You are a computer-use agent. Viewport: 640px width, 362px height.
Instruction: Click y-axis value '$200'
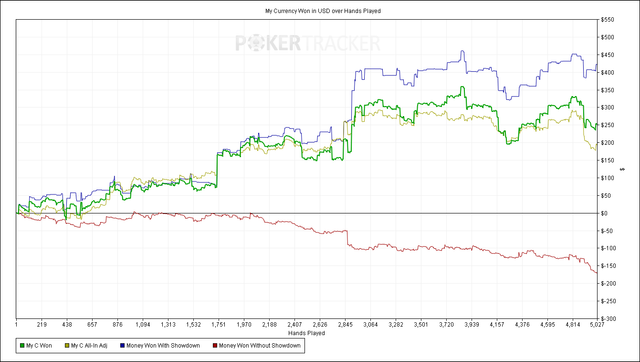(607, 143)
